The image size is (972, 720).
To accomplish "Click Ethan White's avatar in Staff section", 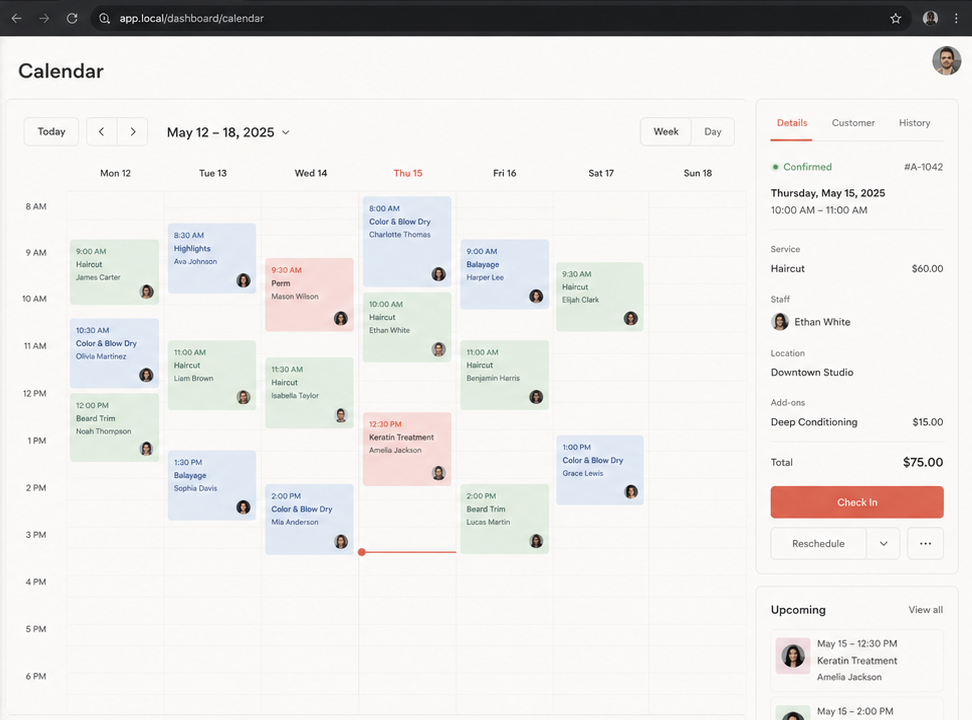I will pos(780,321).
